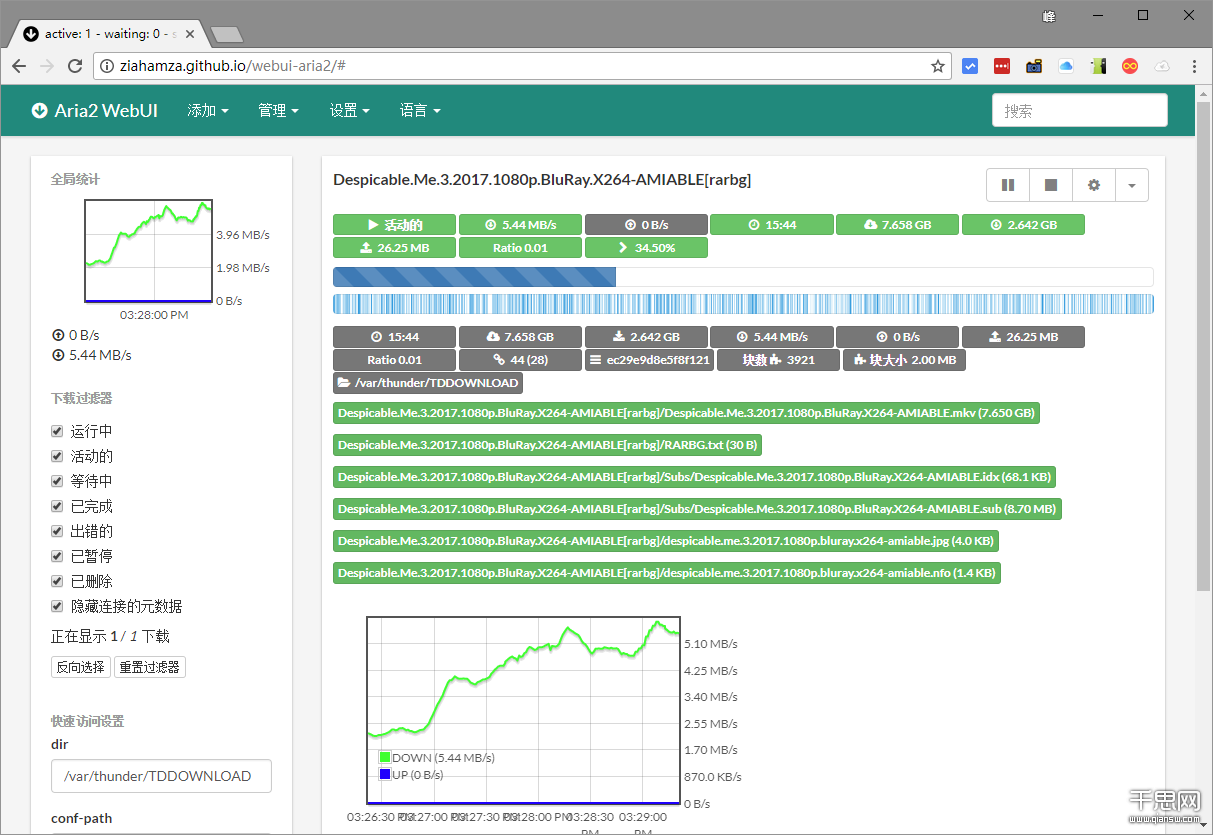Select the AMIABLE.sub (8.70 MB) subtitle file
The image size is (1213, 835).
point(697,509)
